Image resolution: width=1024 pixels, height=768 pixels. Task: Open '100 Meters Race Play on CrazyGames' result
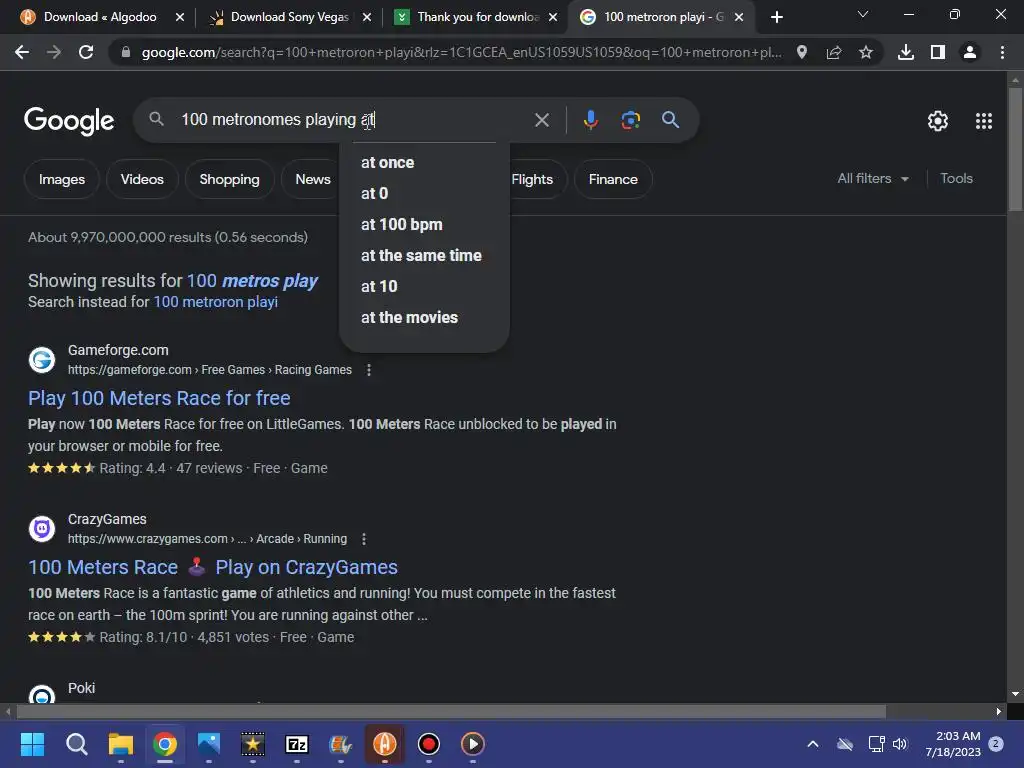tap(213, 567)
